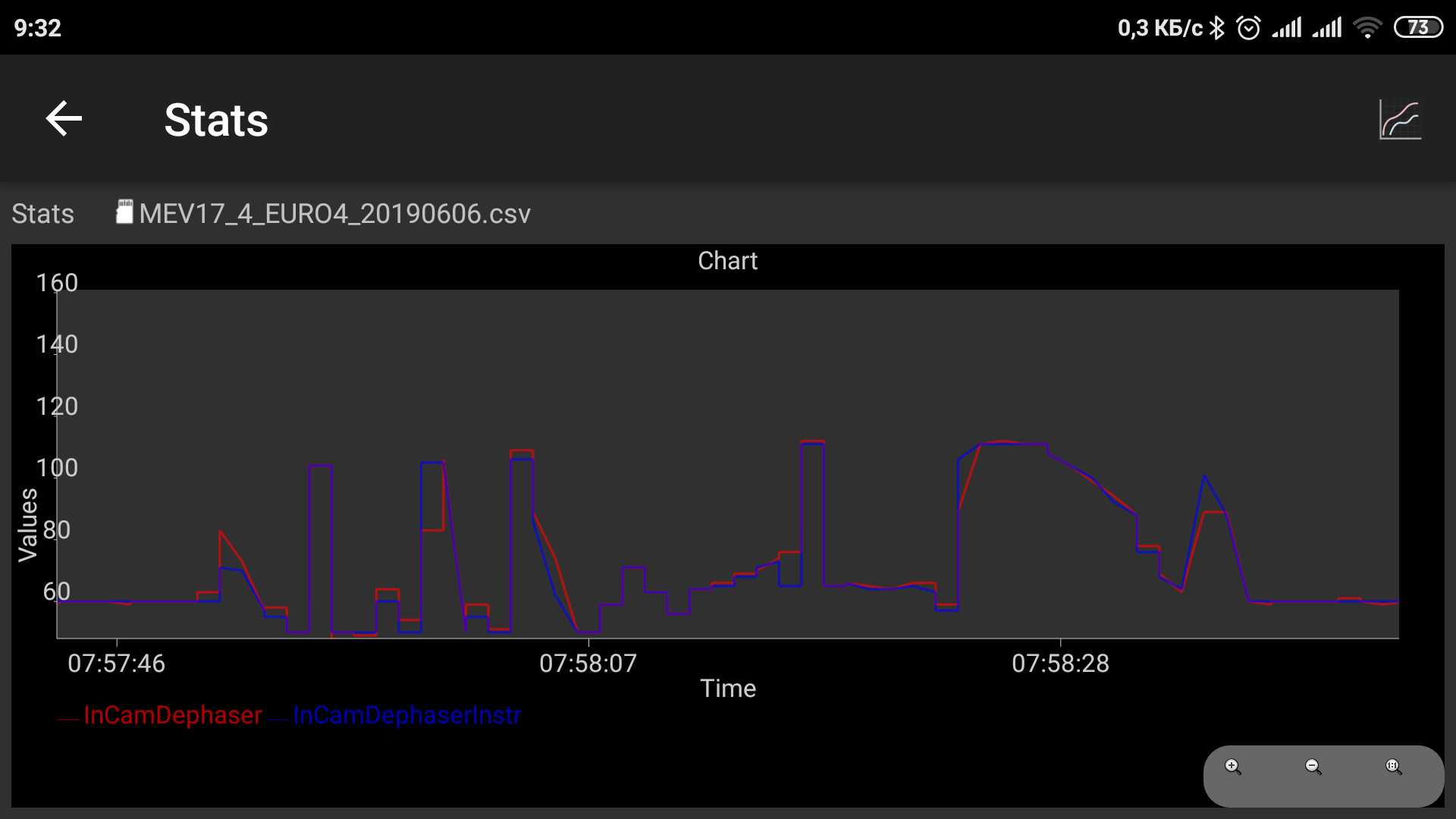Zoom in on the chart
This screenshot has width=1456, height=819.
pyautogui.click(x=1233, y=767)
